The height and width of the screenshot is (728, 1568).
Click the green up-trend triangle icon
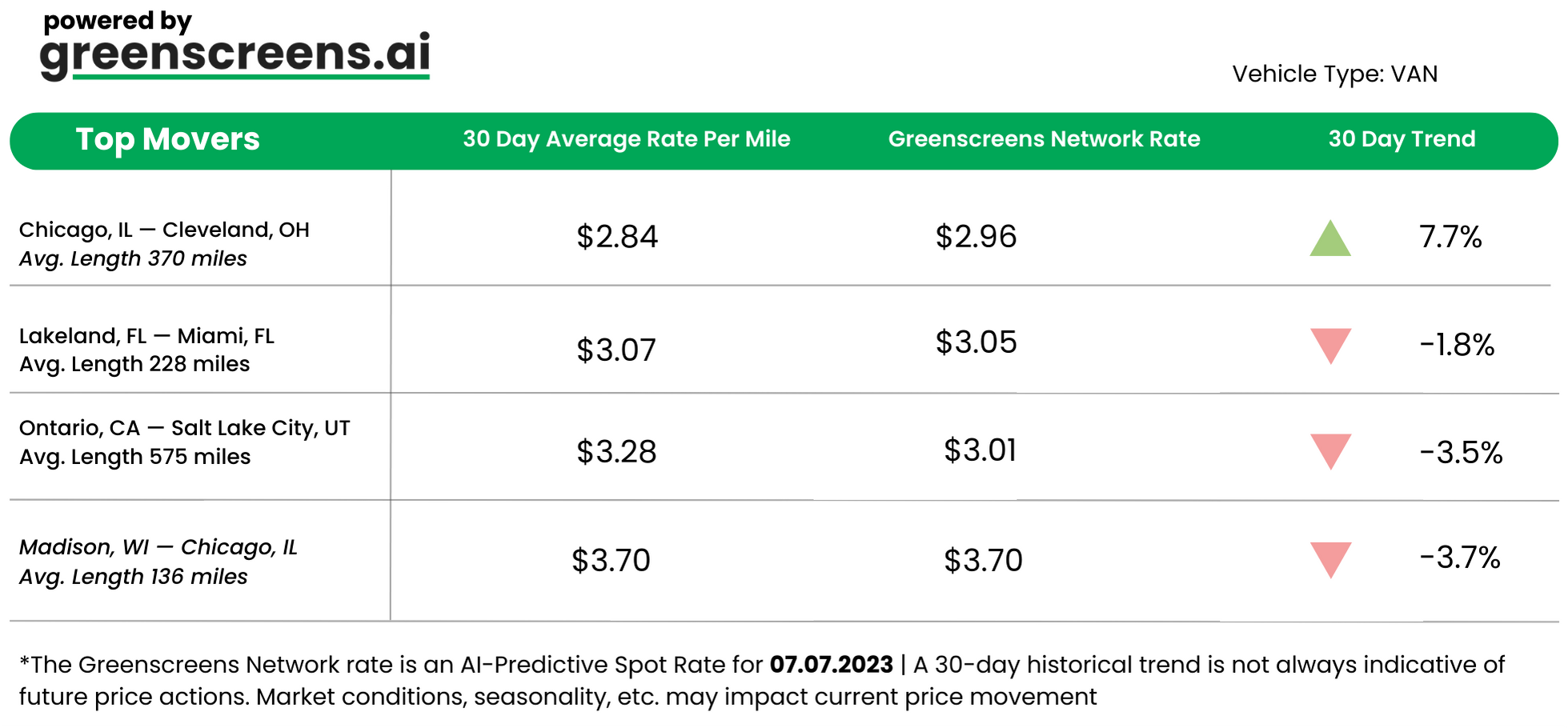tap(1329, 239)
